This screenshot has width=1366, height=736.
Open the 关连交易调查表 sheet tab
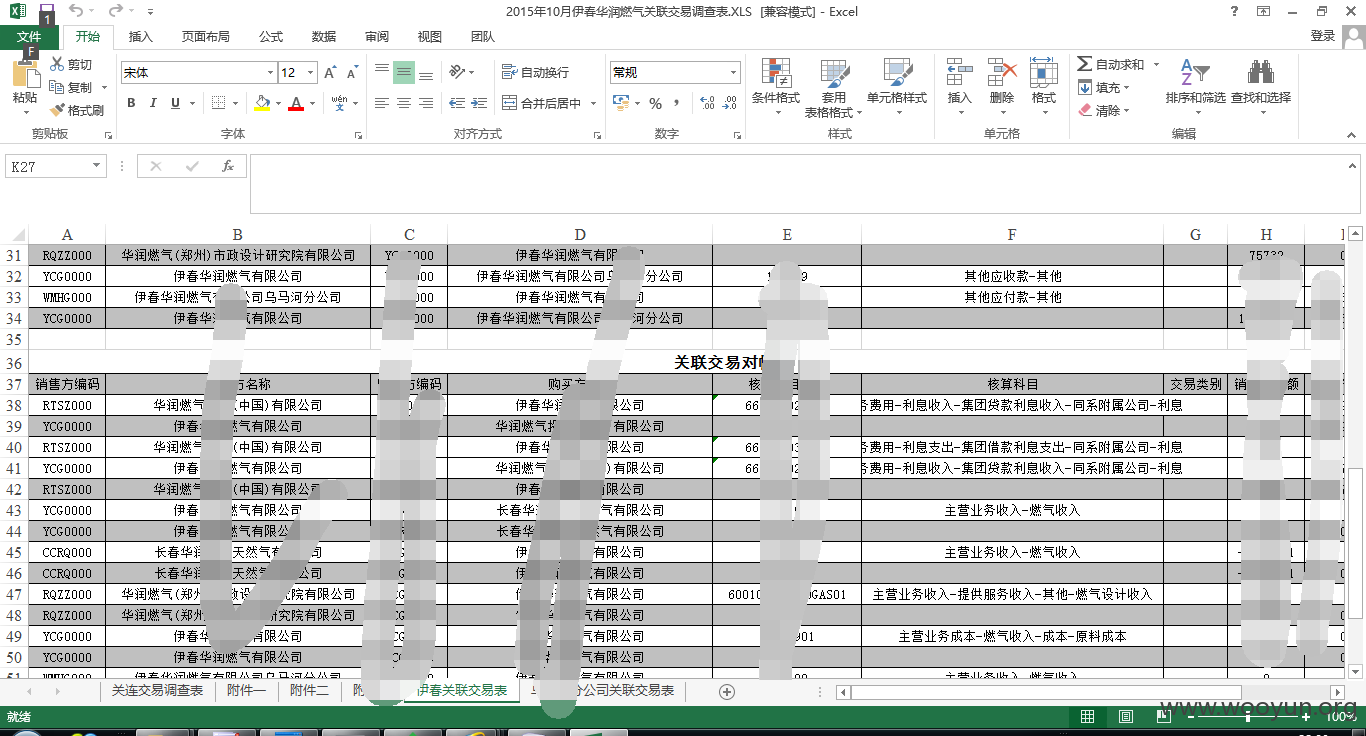point(157,691)
